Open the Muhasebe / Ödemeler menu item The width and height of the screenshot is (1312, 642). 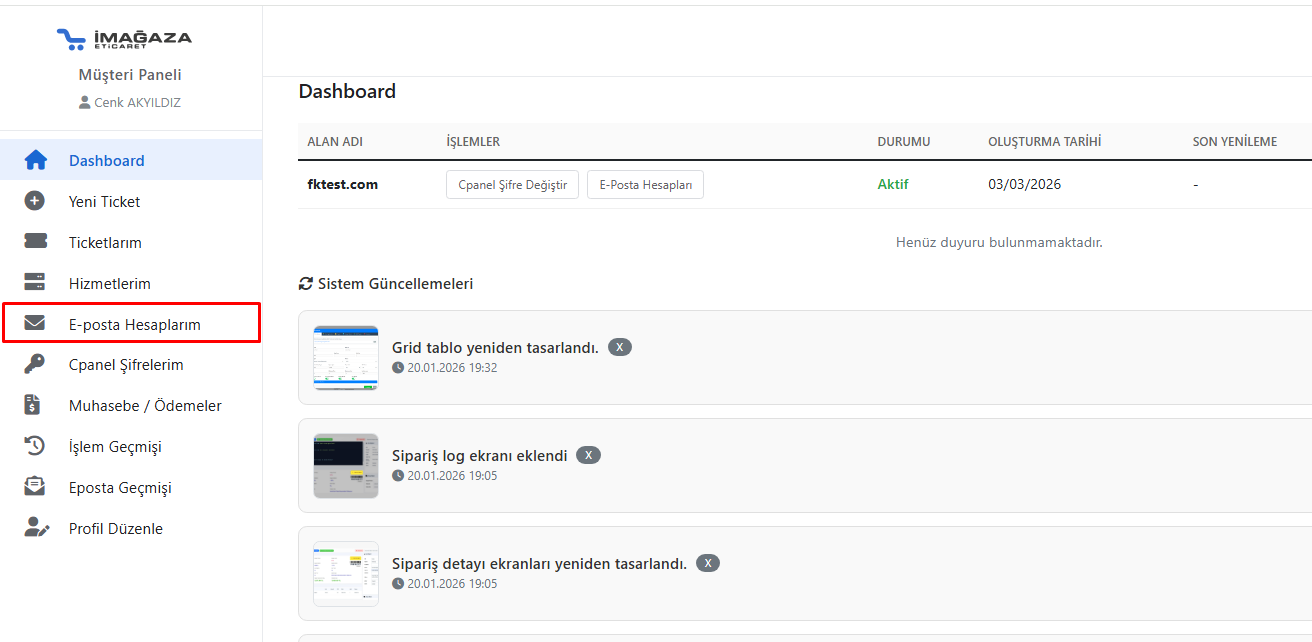coord(145,406)
